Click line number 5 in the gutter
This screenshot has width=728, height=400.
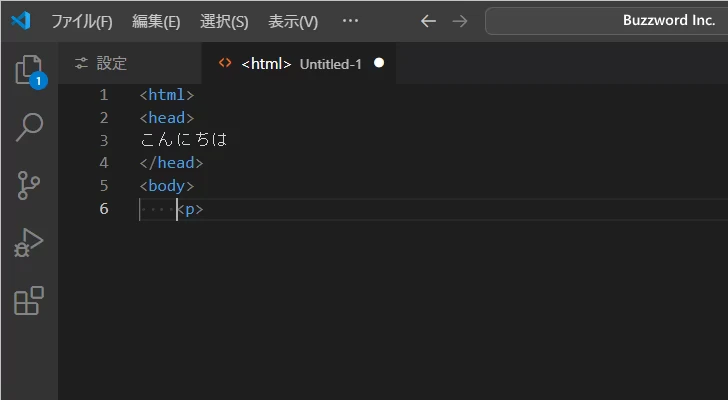(104, 186)
